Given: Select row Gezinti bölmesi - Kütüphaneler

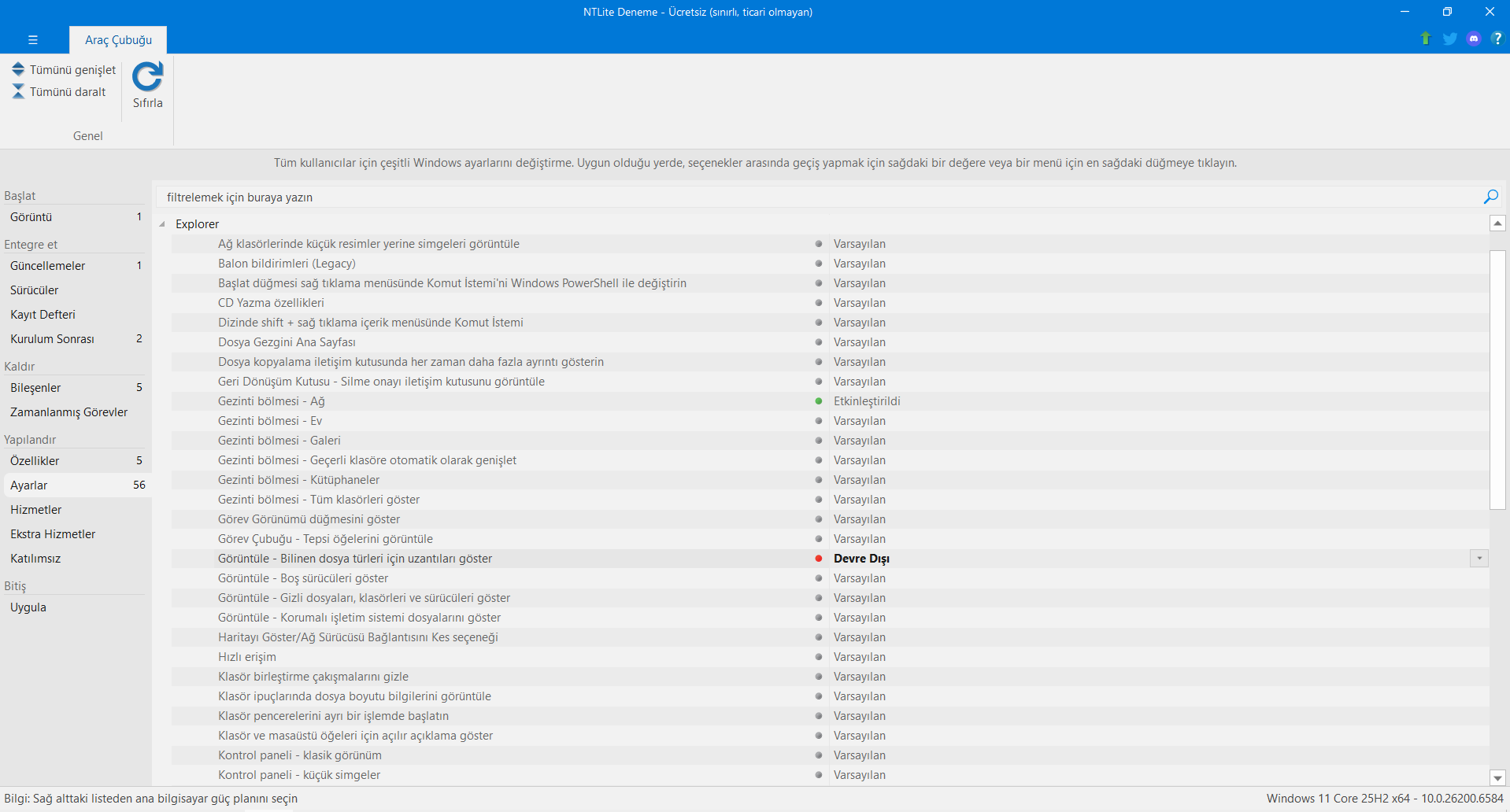Looking at the screenshot, I should (830, 480).
